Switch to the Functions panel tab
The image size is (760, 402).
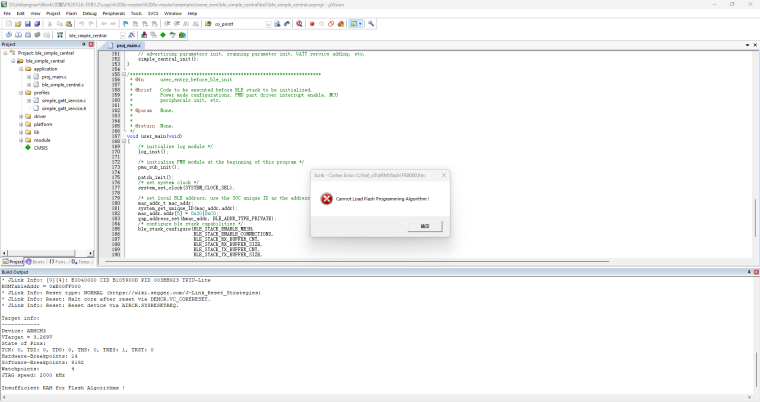point(58,261)
